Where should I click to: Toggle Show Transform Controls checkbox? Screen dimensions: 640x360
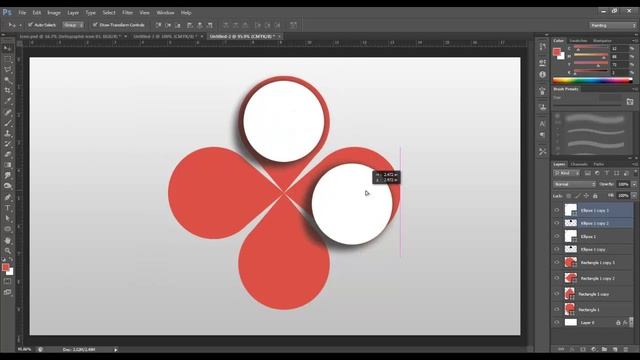(95, 25)
